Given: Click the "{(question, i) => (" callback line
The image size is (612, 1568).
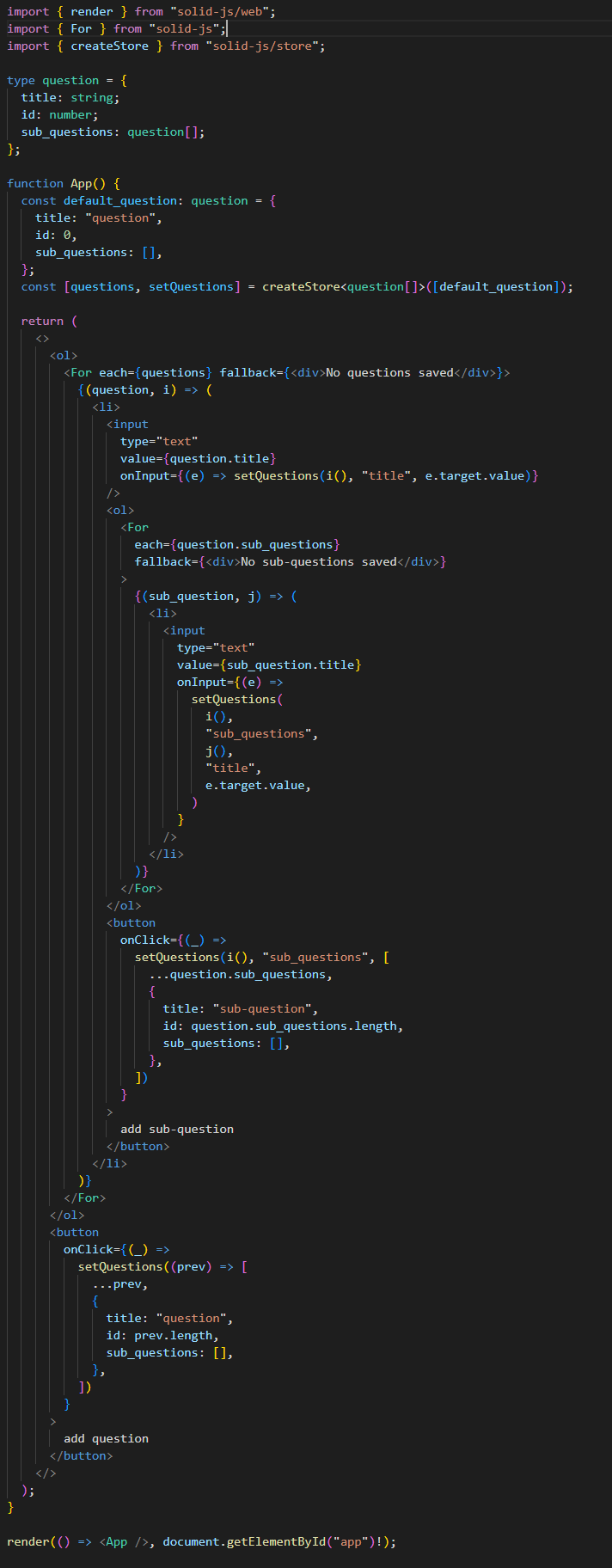Looking at the screenshot, I should click(145, 389).
